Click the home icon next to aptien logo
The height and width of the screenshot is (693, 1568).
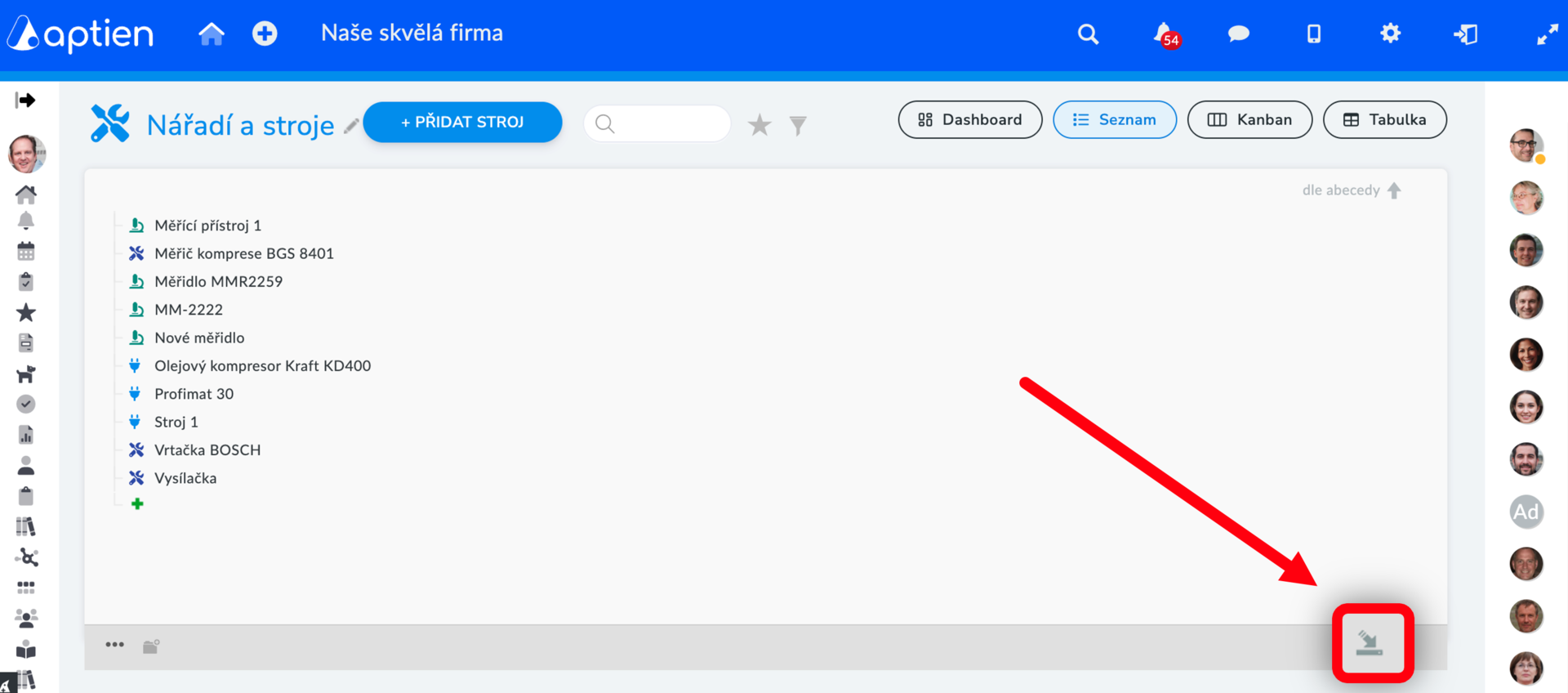click(212, 34)
